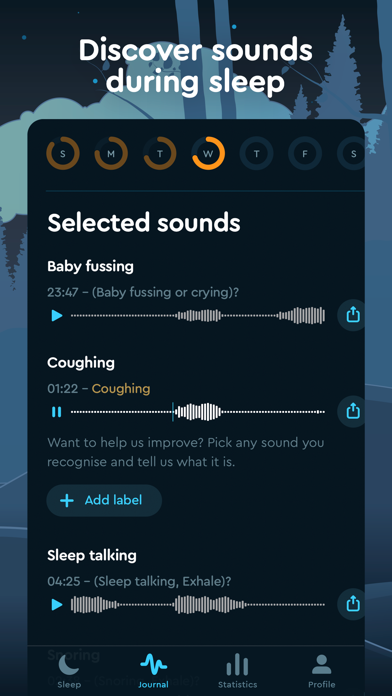This screenshot has width=392, height=696.
Task: Choose the Friday day circle
Action: pyautogui.click(x=305, y=154)
